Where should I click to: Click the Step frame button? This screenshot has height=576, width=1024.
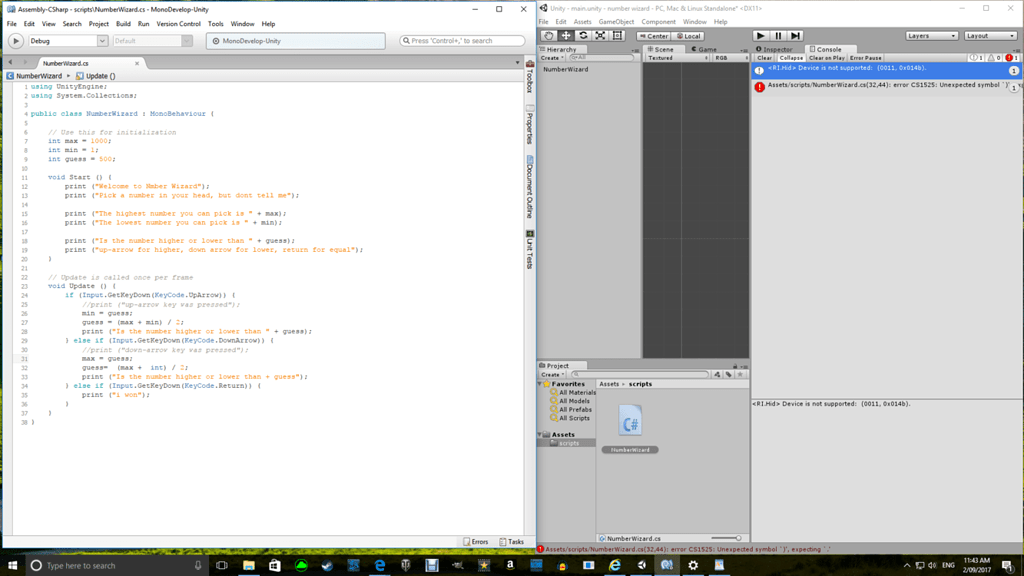[x=795, y=36]
